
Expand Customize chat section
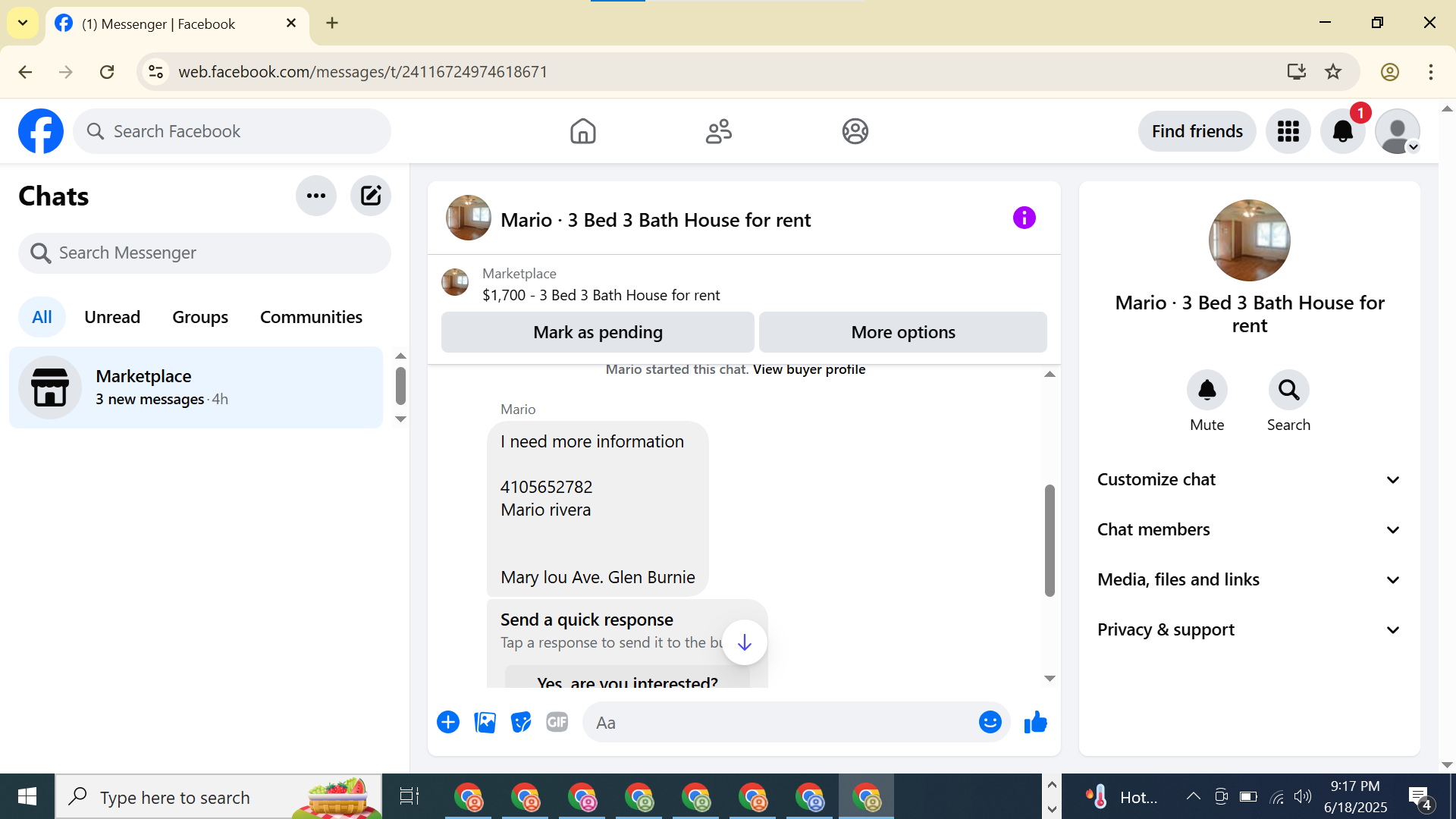click(1249, 479)
